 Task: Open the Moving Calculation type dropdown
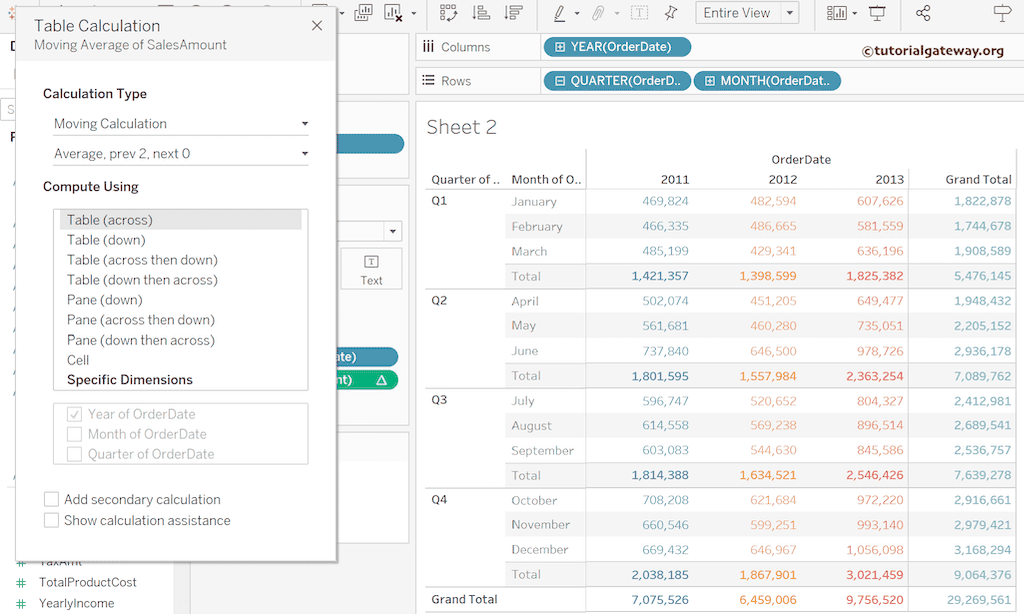click(180, 123)
